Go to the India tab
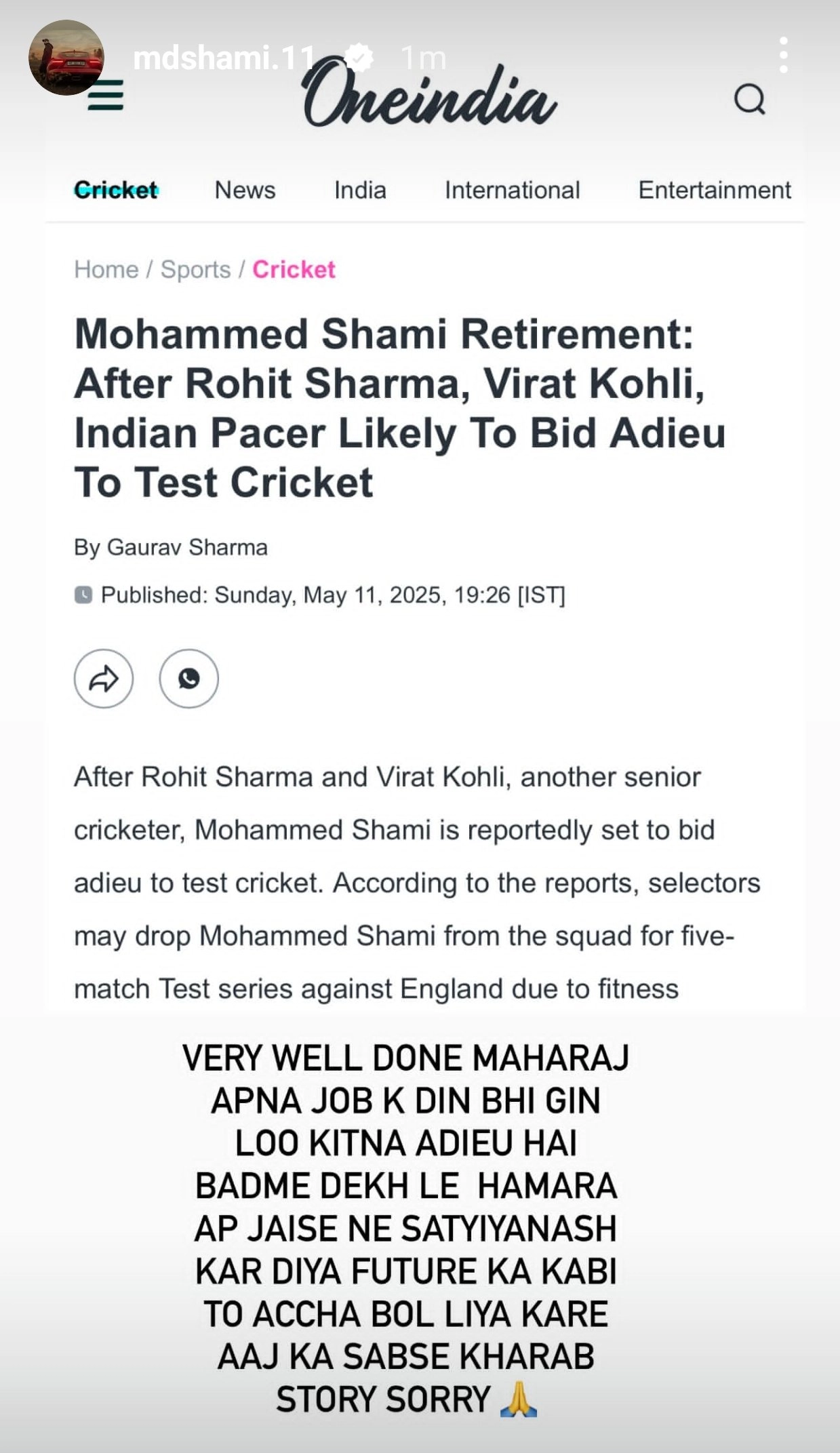 click(x=360, y=190)
